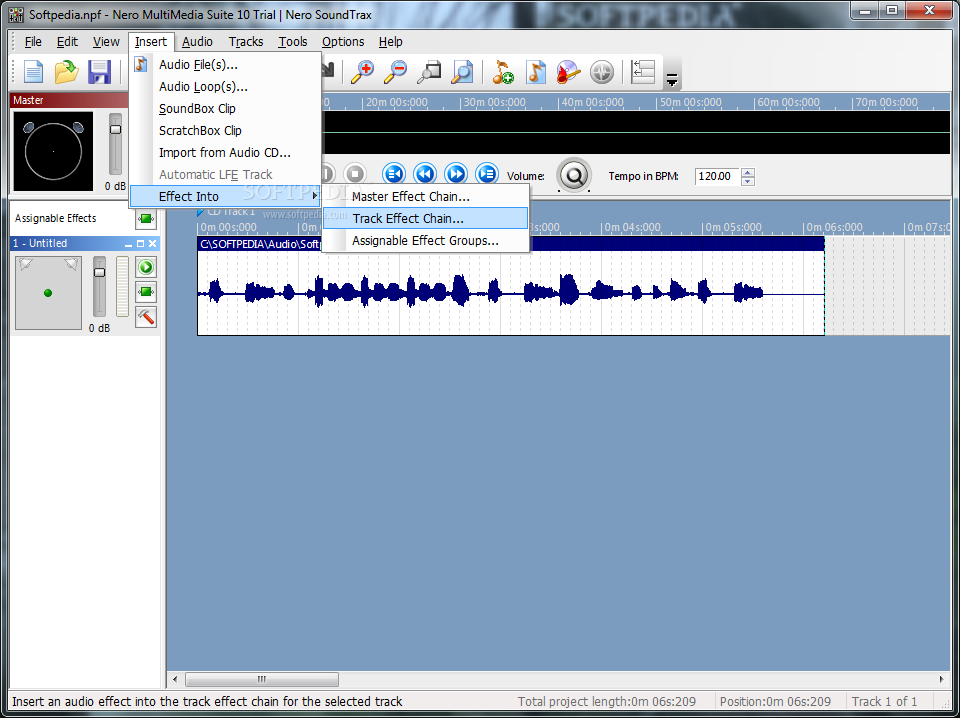Click the Volume knob
Screen dimensions: 960x718
click(574, 176)
